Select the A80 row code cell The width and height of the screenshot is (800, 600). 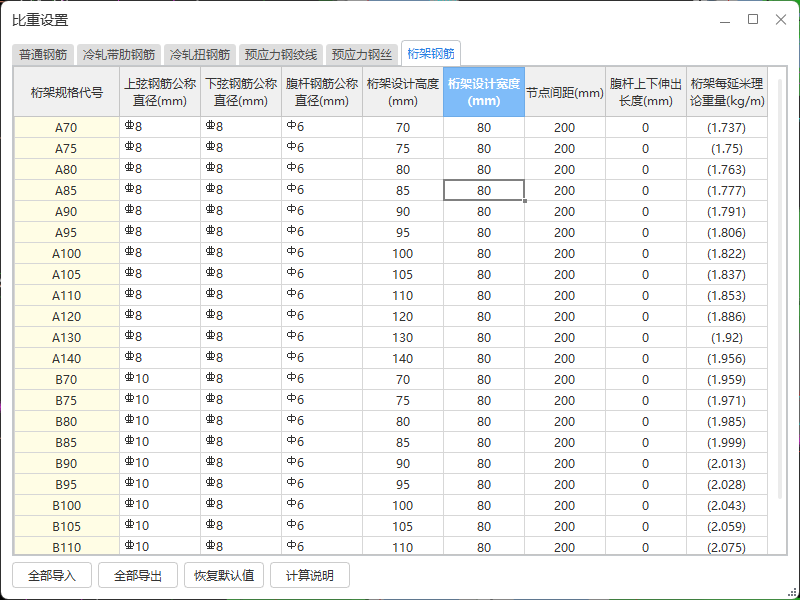tap(67, 169)
